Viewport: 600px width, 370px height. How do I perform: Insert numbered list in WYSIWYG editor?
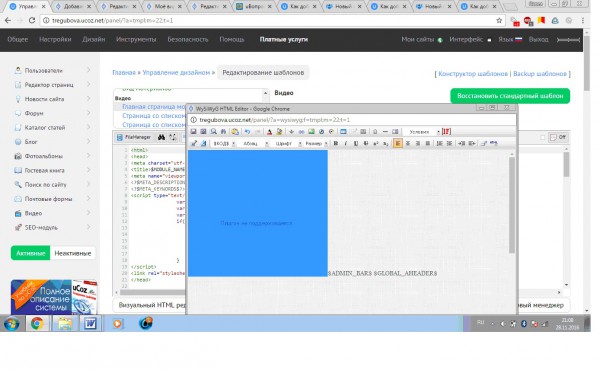(440, 143)
